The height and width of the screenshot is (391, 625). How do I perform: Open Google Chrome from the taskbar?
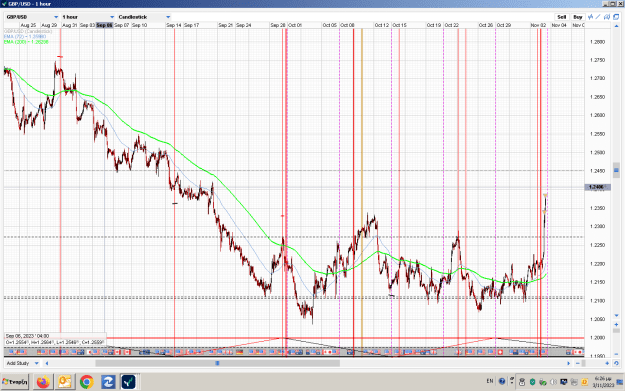(x=86, y=382)
